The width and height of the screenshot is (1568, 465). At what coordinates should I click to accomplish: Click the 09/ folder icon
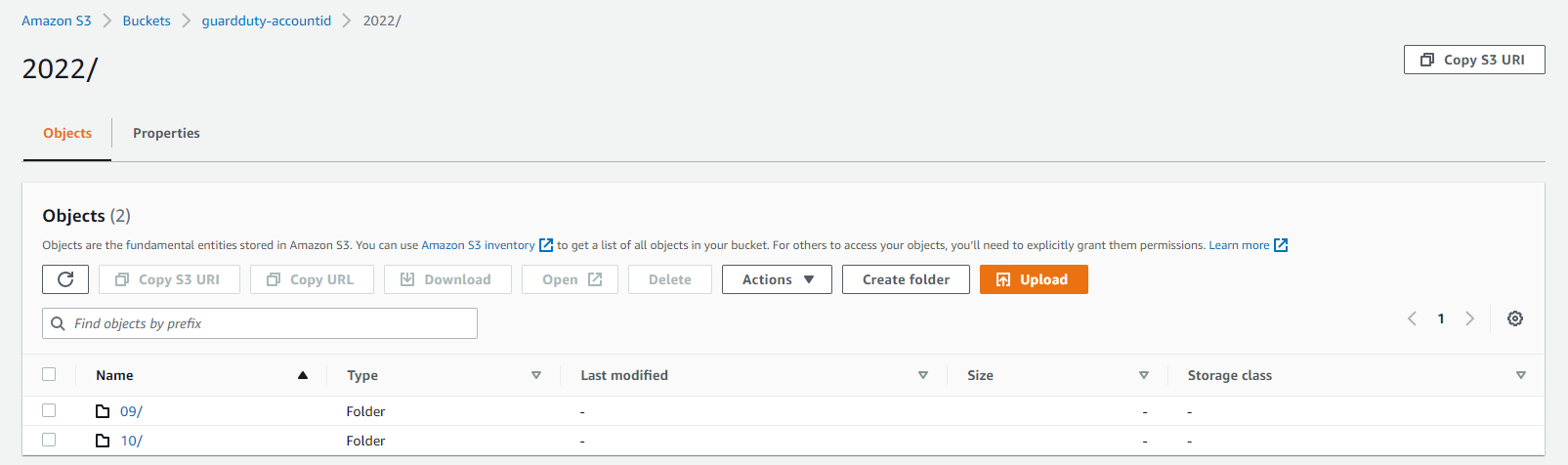click(x=103, y=411)
